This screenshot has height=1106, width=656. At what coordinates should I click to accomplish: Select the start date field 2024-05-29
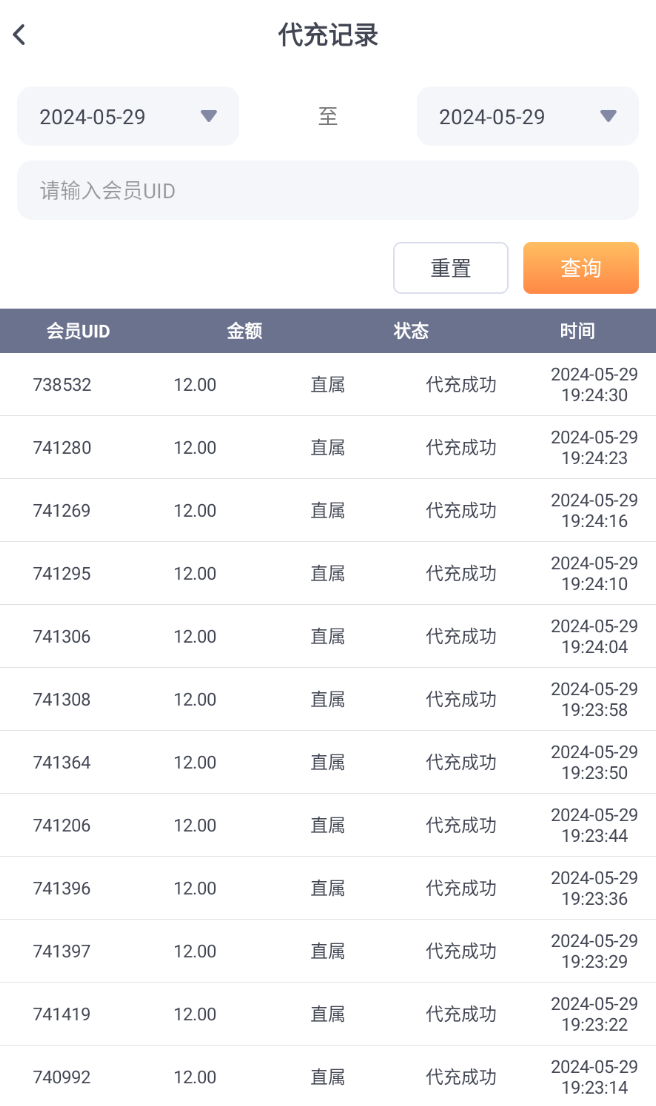tap(93, 117)
